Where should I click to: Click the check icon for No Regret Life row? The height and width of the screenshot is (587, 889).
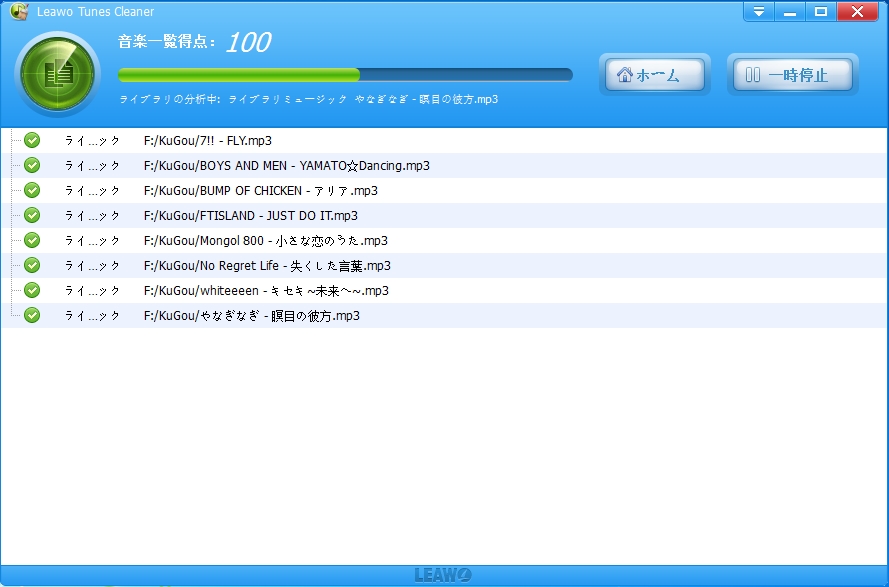[x=32, y=265]
